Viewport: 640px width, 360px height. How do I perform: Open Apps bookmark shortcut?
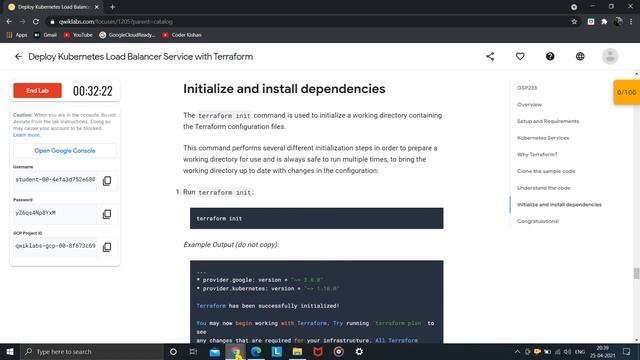[x=17, y=35]
